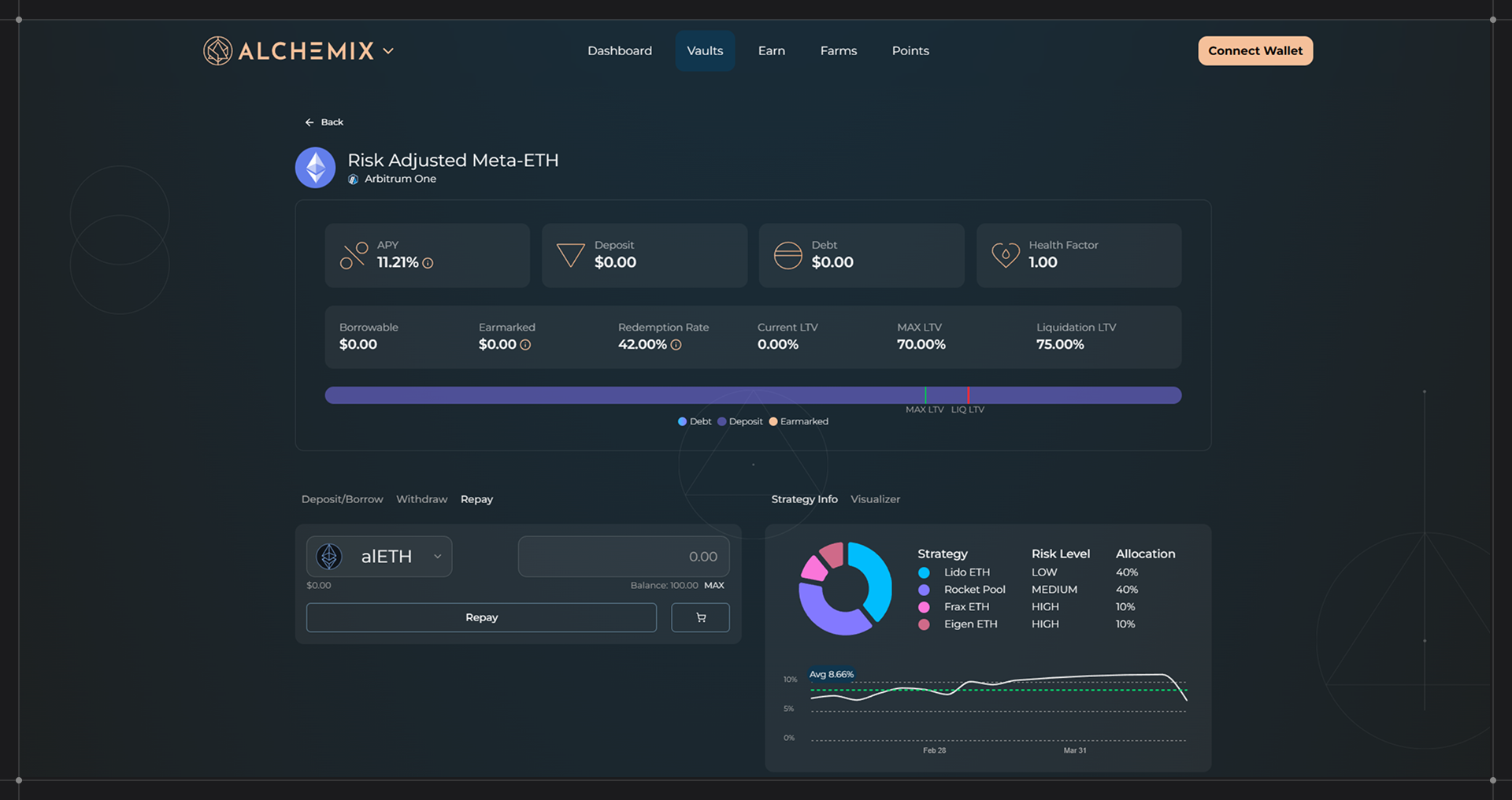
Task: Click the Earmarked info icon
Action: click(x=525, y=345)
